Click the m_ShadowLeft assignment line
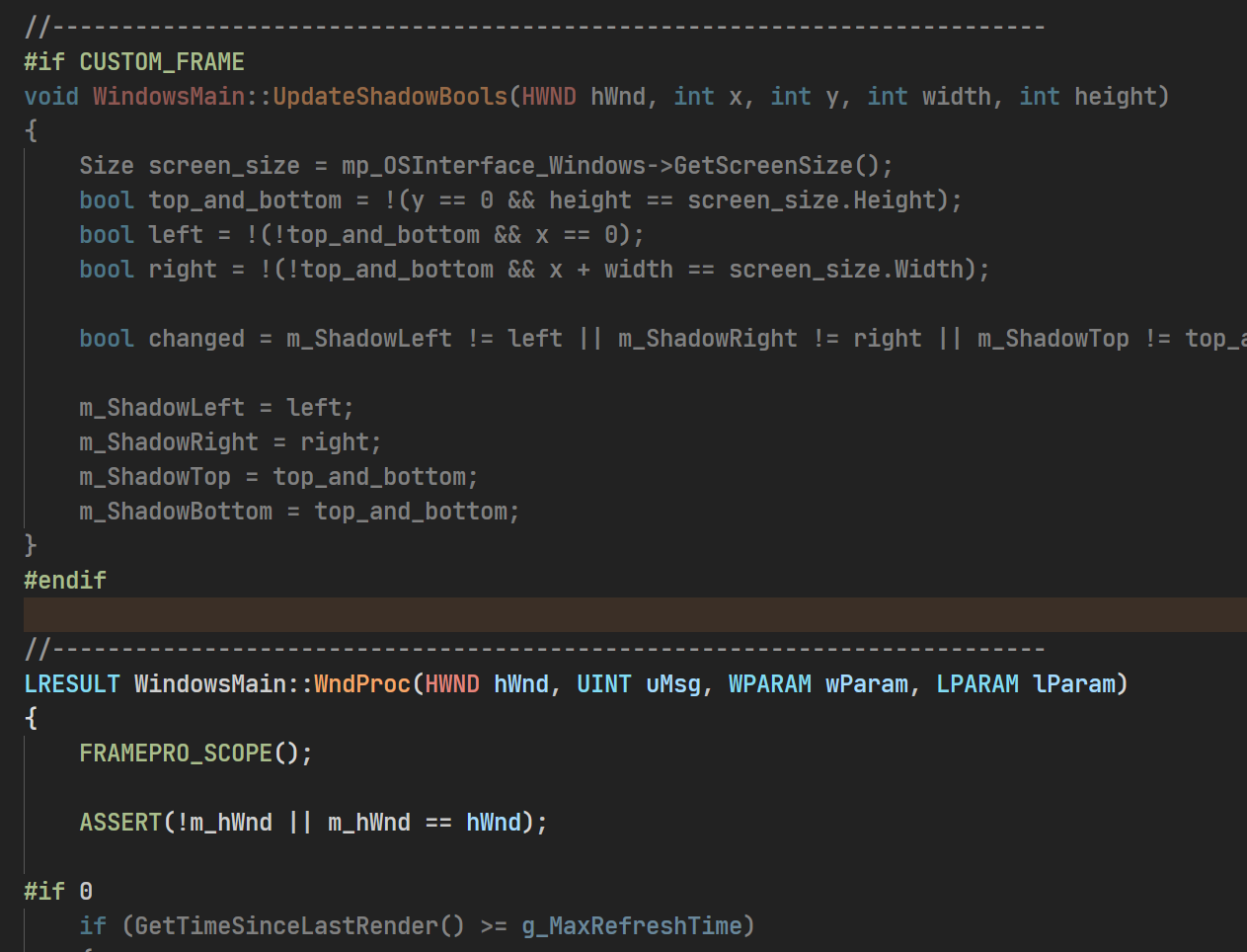 pos(197,407)
